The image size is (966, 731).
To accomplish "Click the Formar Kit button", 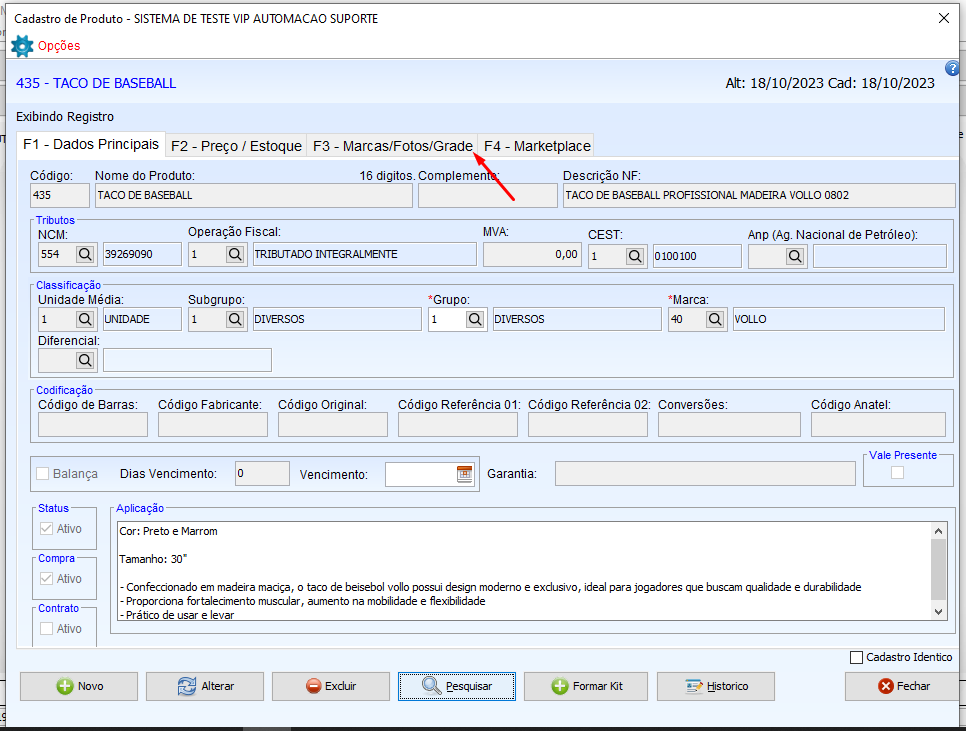I will click(586, 686).
